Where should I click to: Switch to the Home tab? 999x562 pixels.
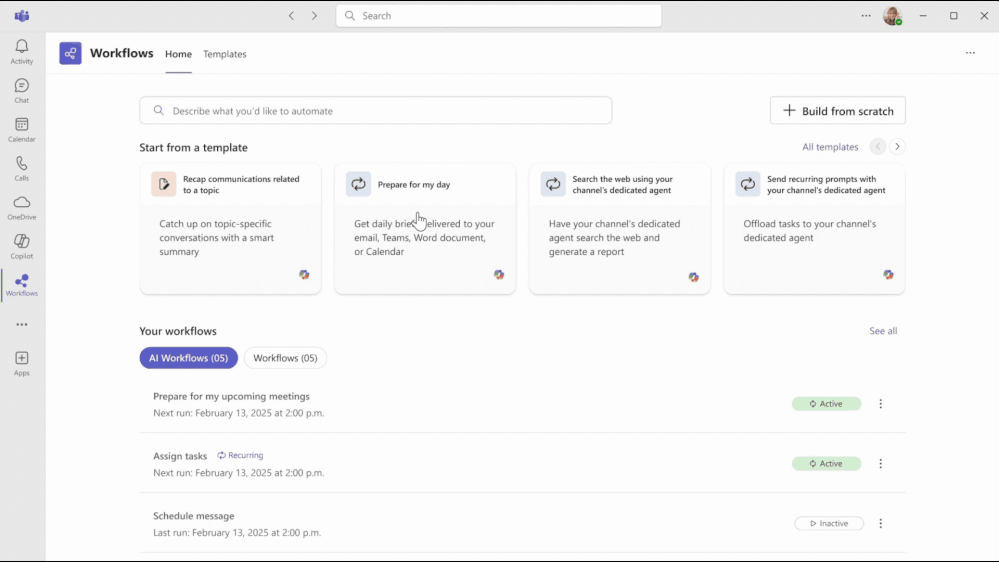(x=178, y=54)
